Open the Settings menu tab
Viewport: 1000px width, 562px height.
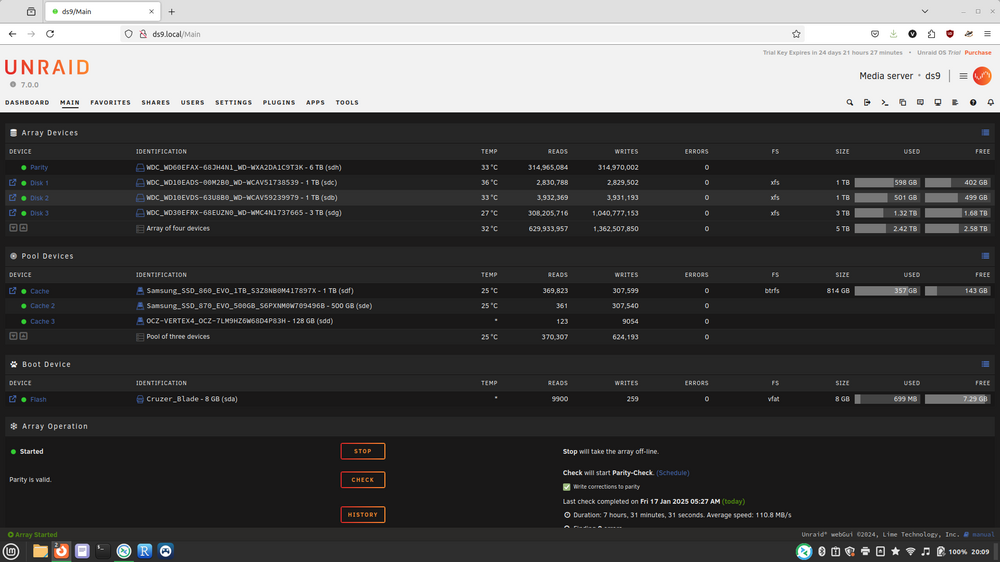233,102
